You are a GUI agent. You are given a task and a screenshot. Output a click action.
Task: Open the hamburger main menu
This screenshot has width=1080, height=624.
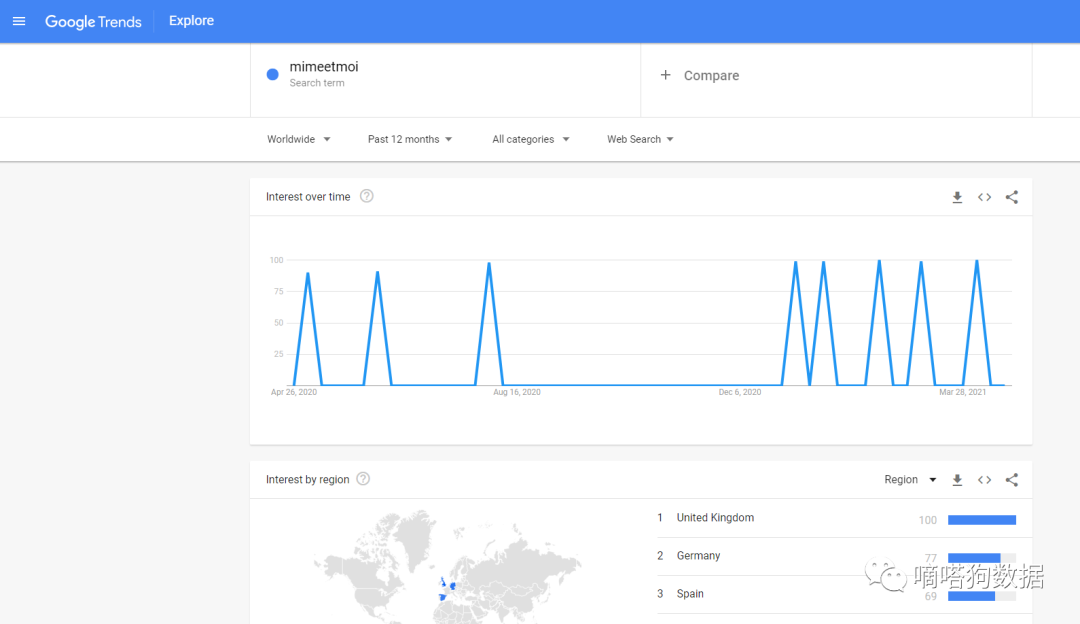click(x=19, y=21)
